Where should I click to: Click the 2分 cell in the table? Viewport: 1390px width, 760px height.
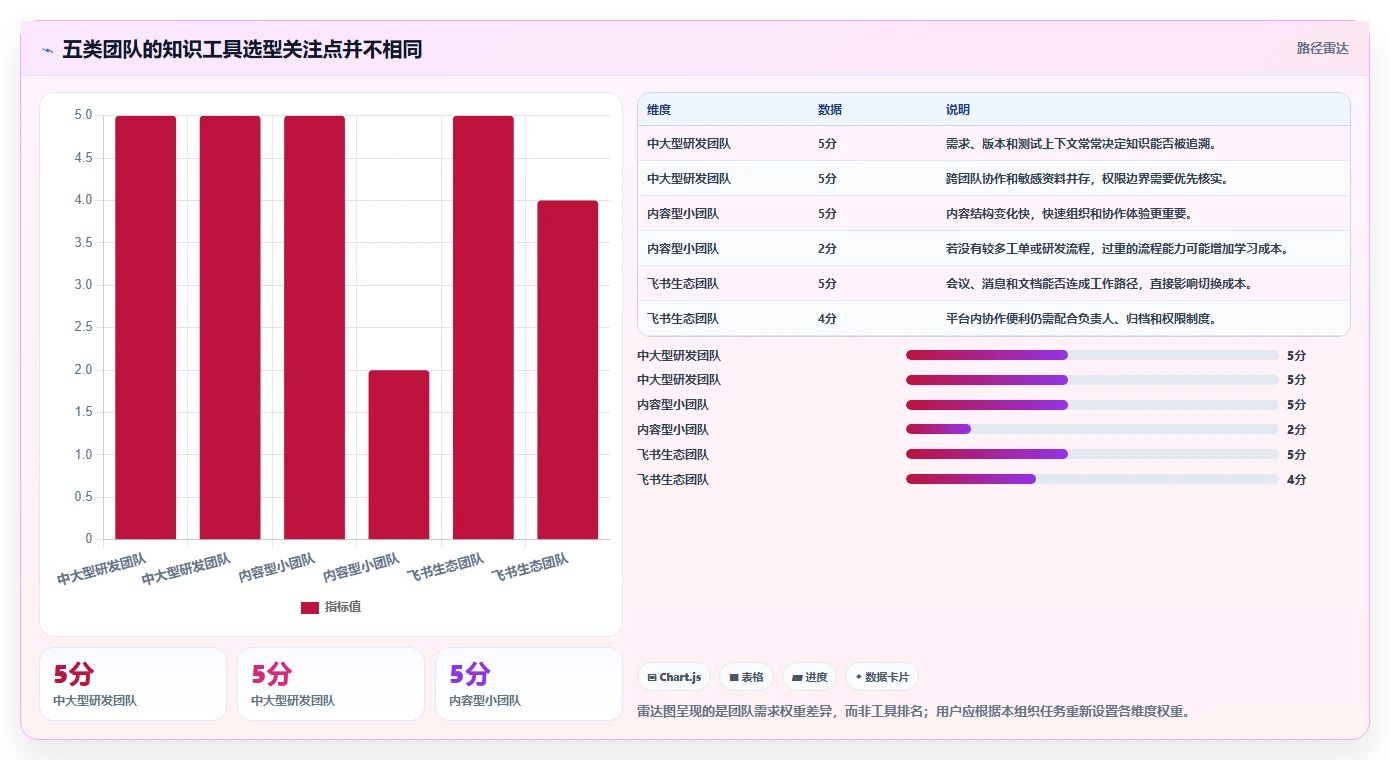tap(827, 249)
